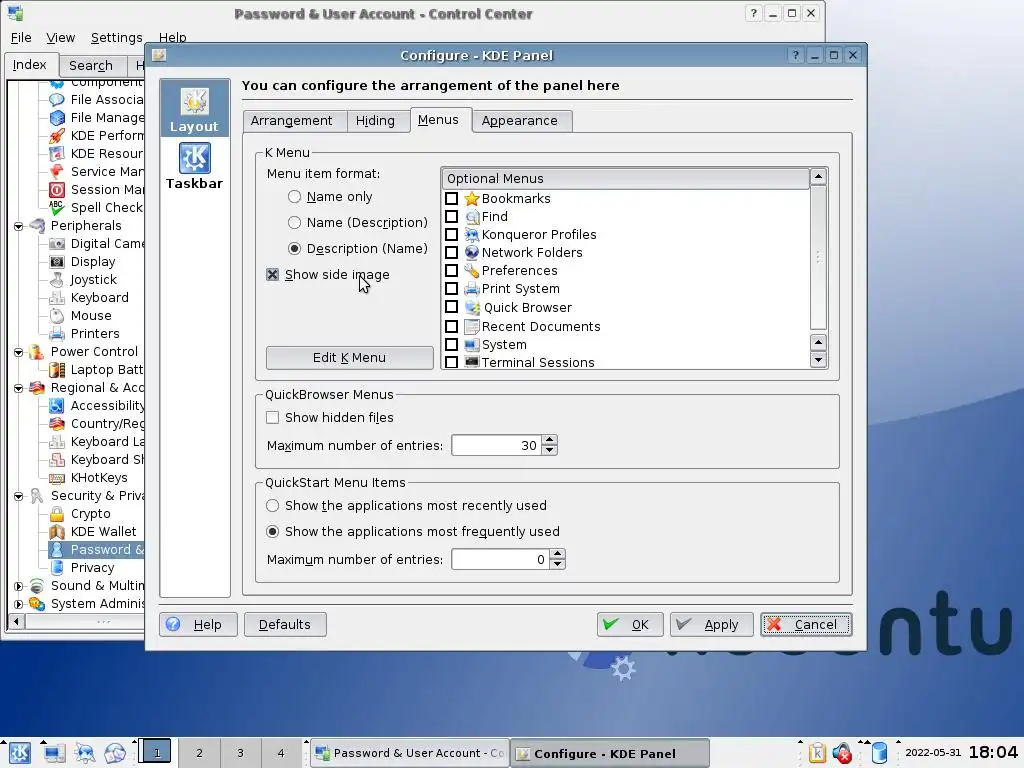Collapse the Power Control tree branch
This screenshot has height=768, width=1024.
(x=18, y=352)
